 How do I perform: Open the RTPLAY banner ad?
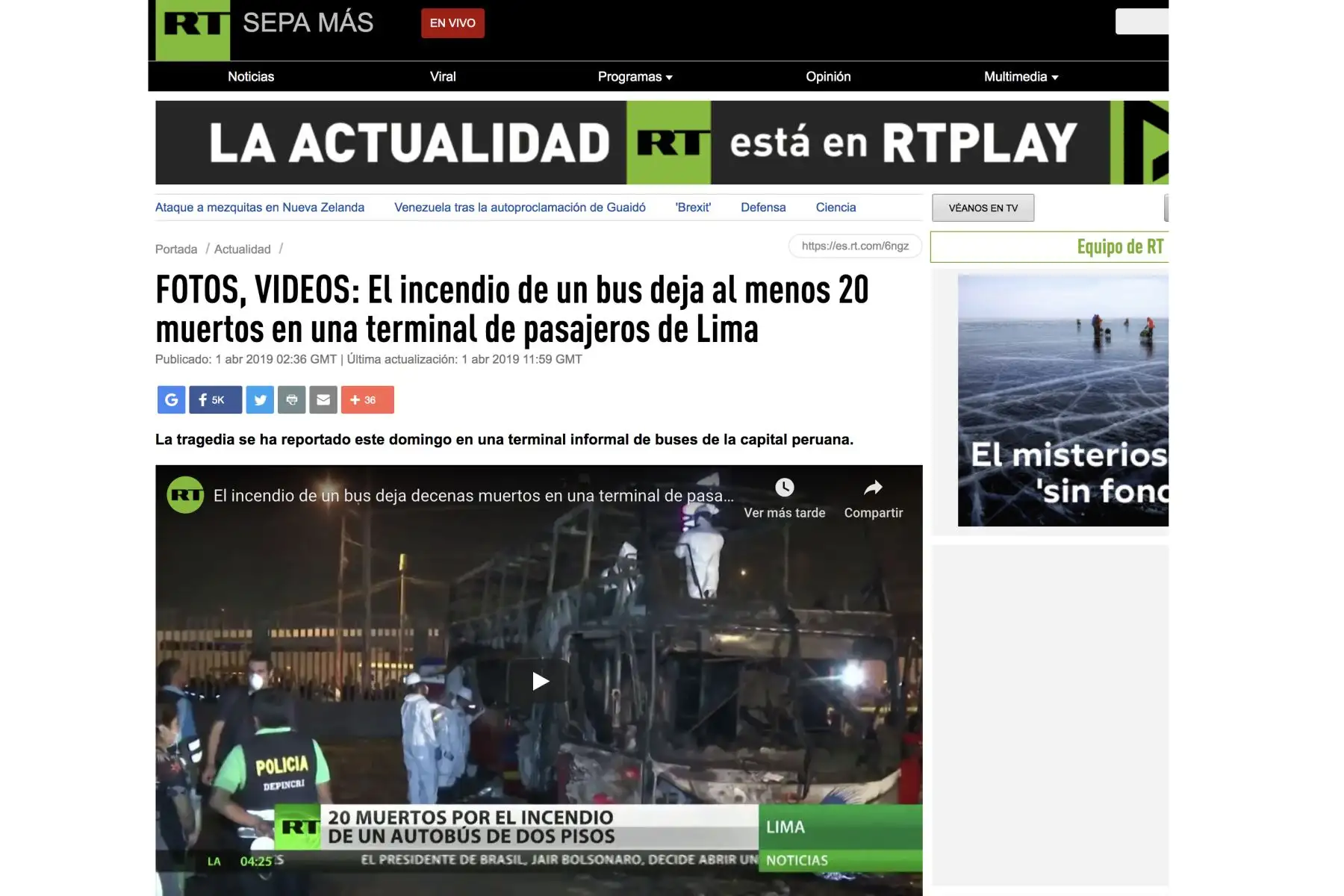[662, 143]
